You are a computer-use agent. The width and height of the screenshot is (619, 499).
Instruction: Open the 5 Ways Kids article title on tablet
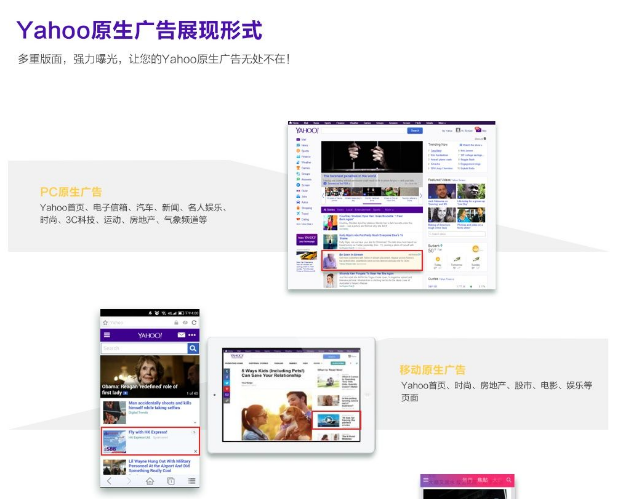[x=273, y=373]
